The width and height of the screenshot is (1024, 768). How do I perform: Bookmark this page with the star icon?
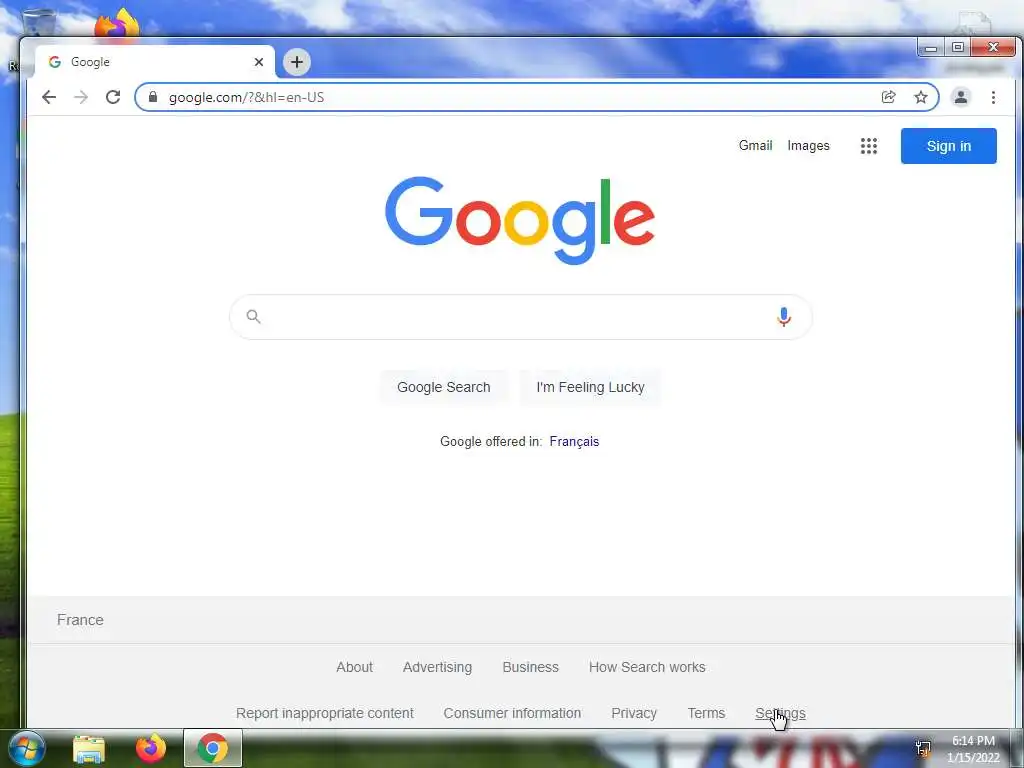tap(921, 97)
